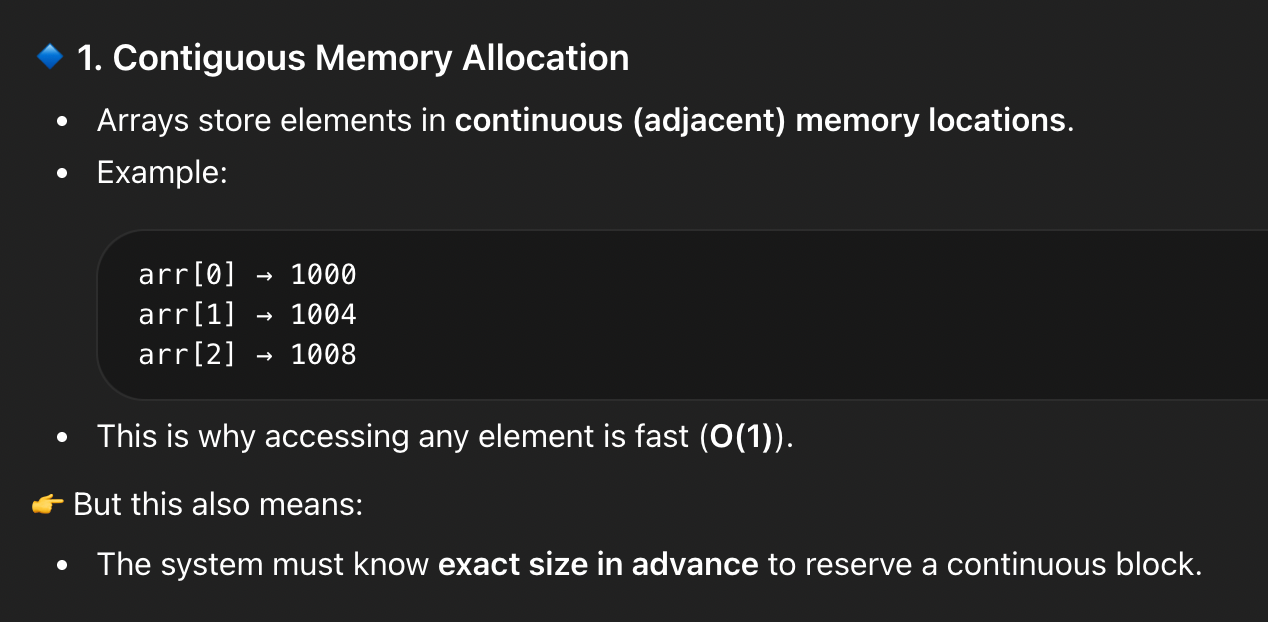The width and height of the screenshot is (1268, 622).
Task: Click the bullet before 'Example:'
Action: pyautogui.click(x=63, y=173)
